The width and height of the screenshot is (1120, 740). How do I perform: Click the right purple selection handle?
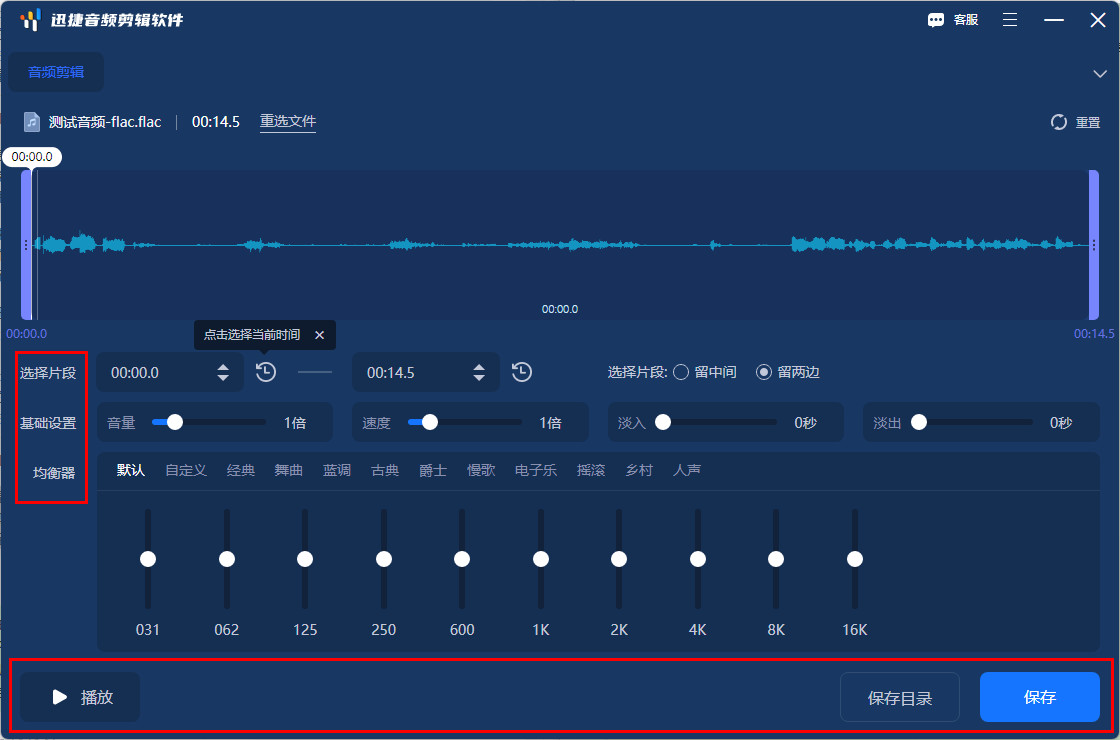pos(1094,245)
